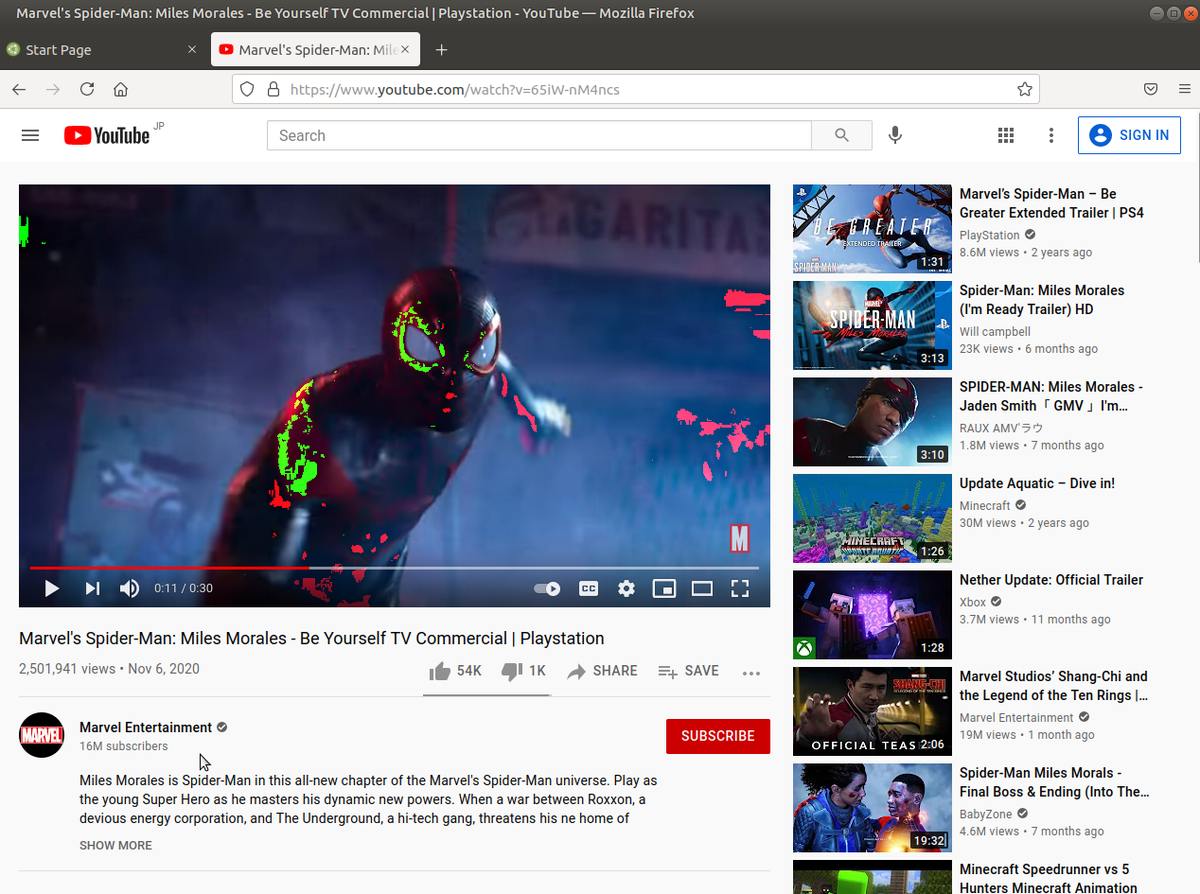Open Shang-Chi teaser video title
This screenshot has height=894, width=1200.
(1054, 686)
